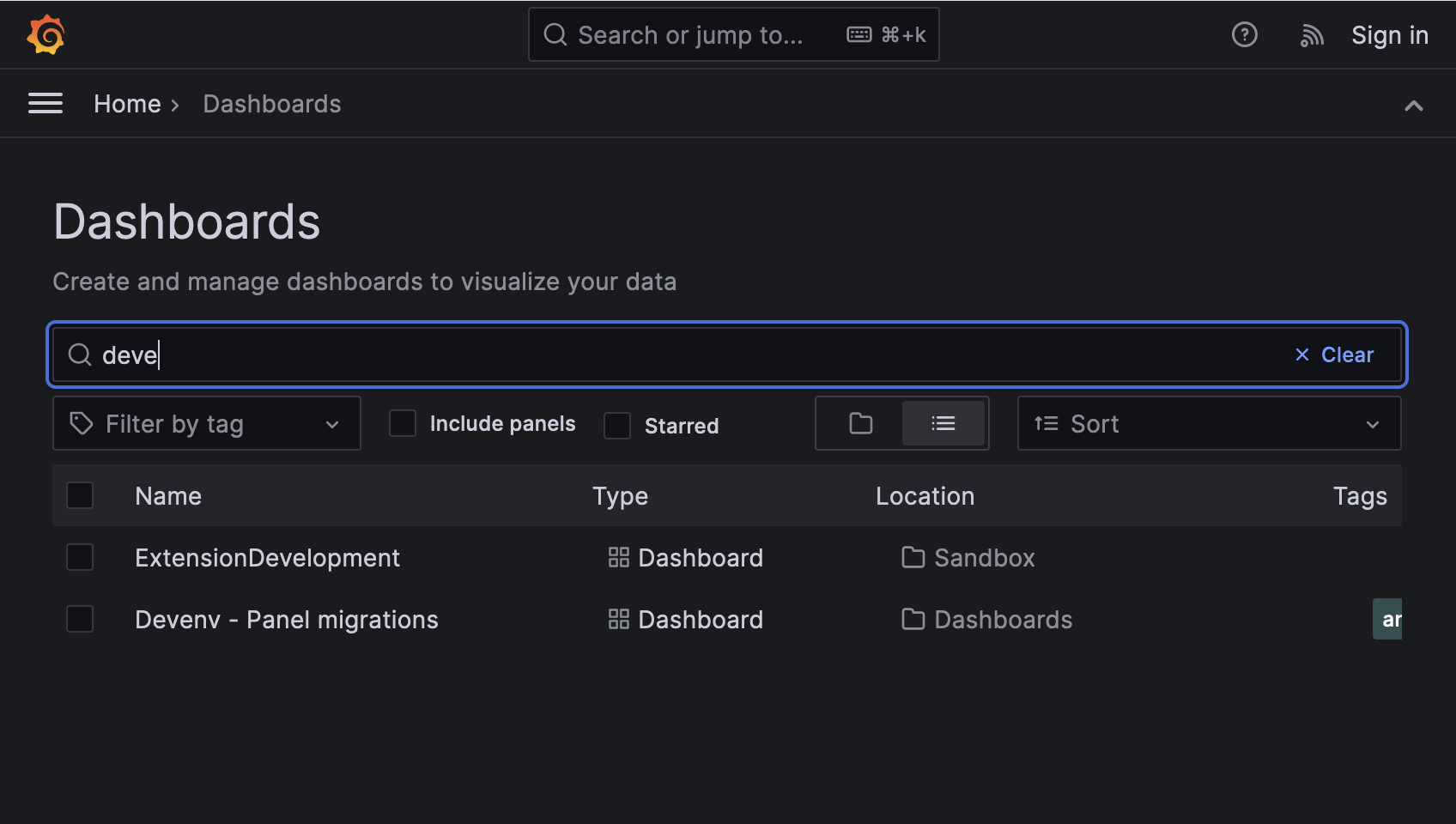Go to Home breadcrumb
Image resolution: width=1456 pixels, height=824 pixels.
[127, 104]
